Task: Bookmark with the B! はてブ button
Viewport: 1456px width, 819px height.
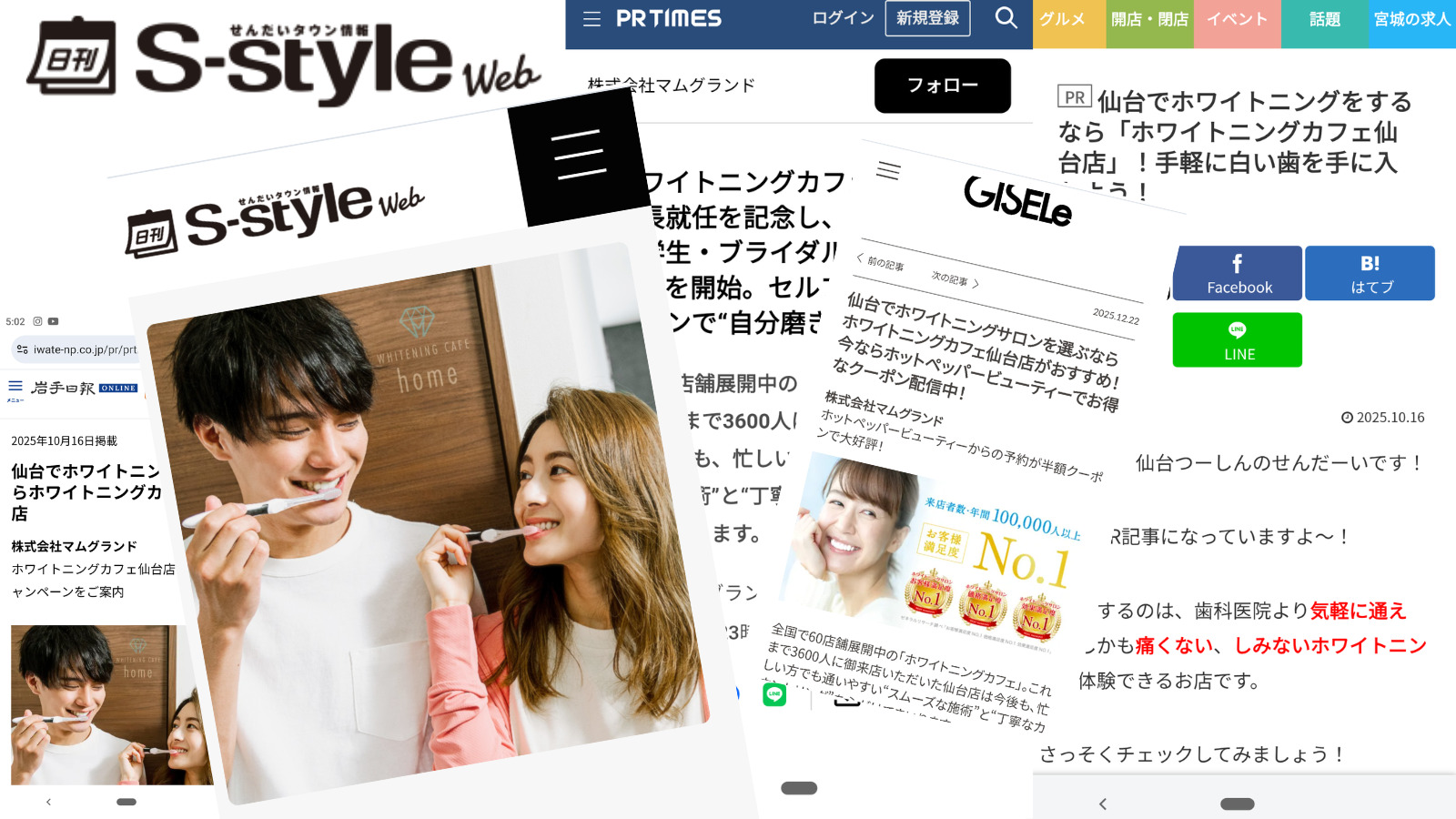Action: point(1370,273)
